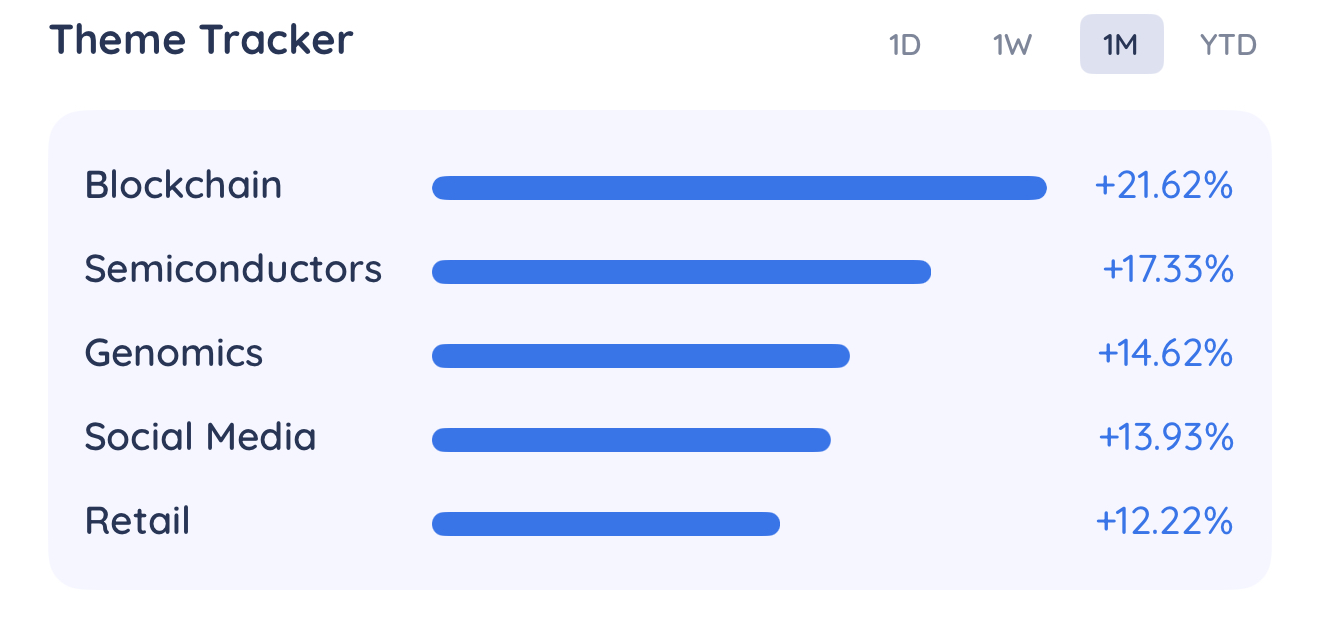
Task: Click the Retail performance bar
Action: coord(606,524)
